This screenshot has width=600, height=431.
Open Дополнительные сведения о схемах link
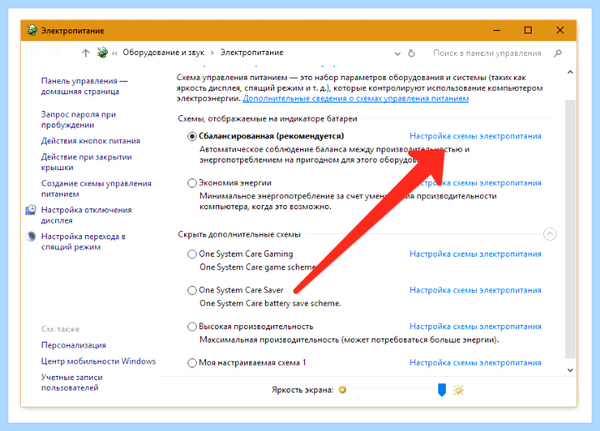click(355, 99)
